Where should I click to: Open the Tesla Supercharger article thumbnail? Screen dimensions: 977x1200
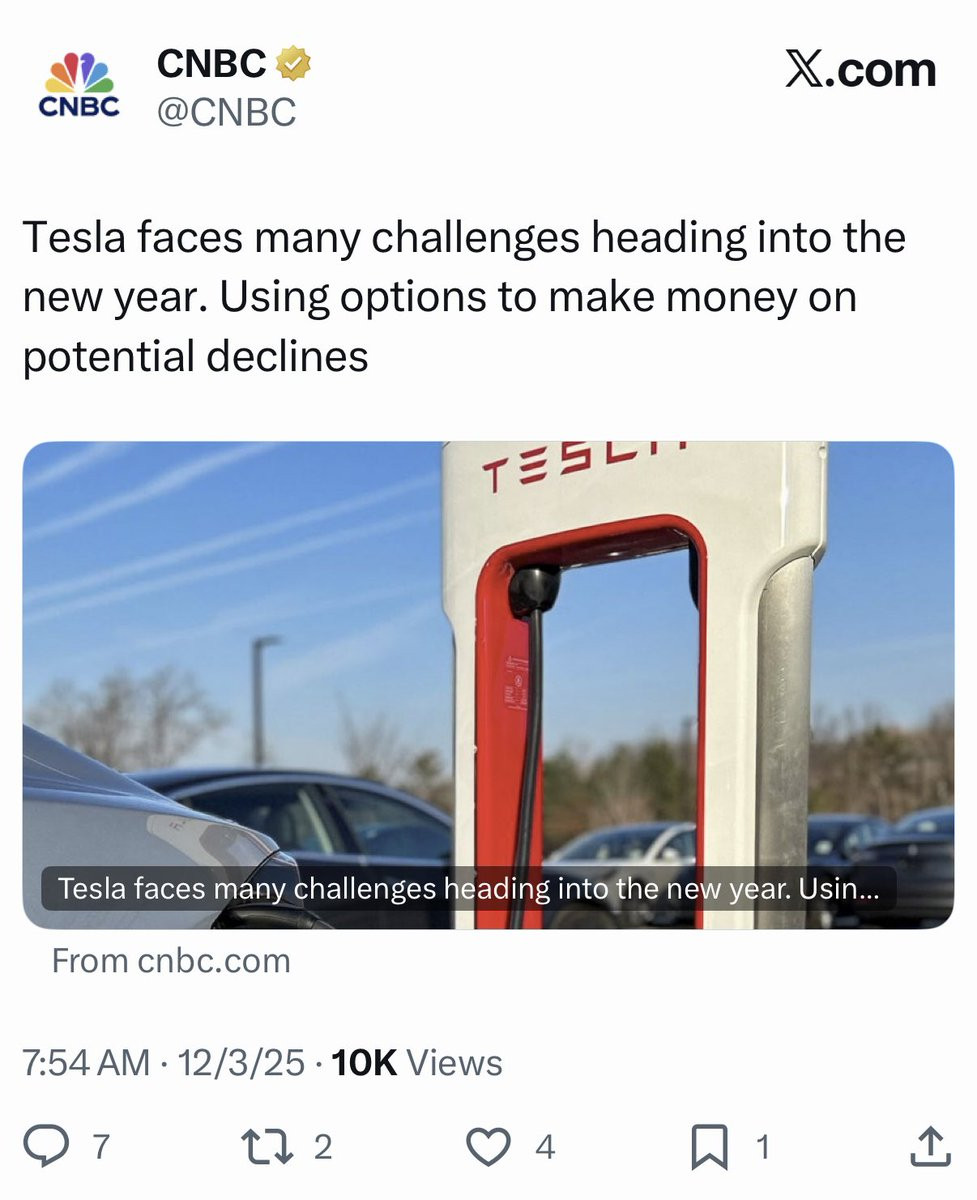(488, 685)
